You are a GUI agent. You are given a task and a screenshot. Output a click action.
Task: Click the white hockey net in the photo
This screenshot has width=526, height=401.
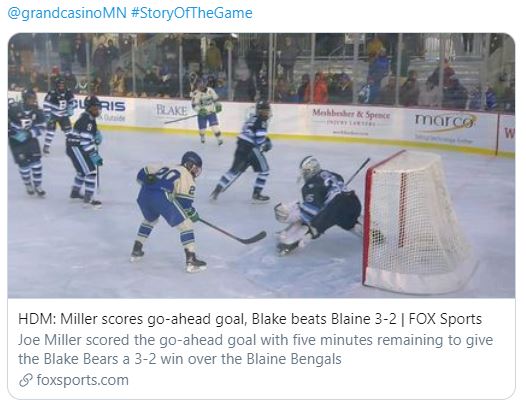[x=419, y=223]
